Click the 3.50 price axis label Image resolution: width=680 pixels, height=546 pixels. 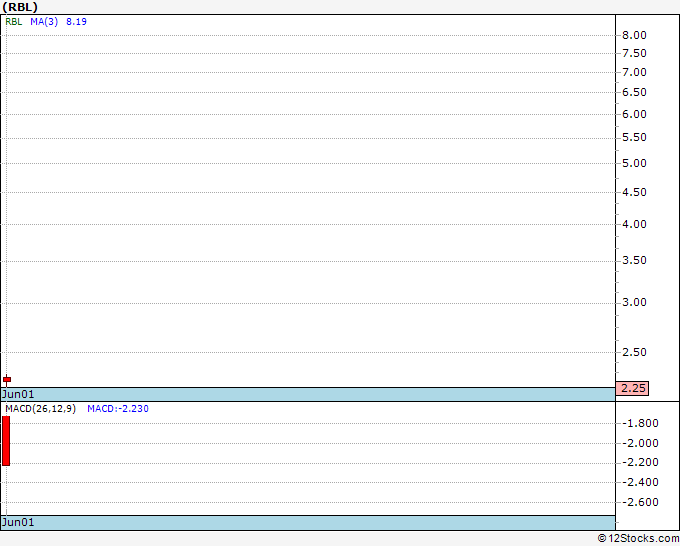[634, 260]
